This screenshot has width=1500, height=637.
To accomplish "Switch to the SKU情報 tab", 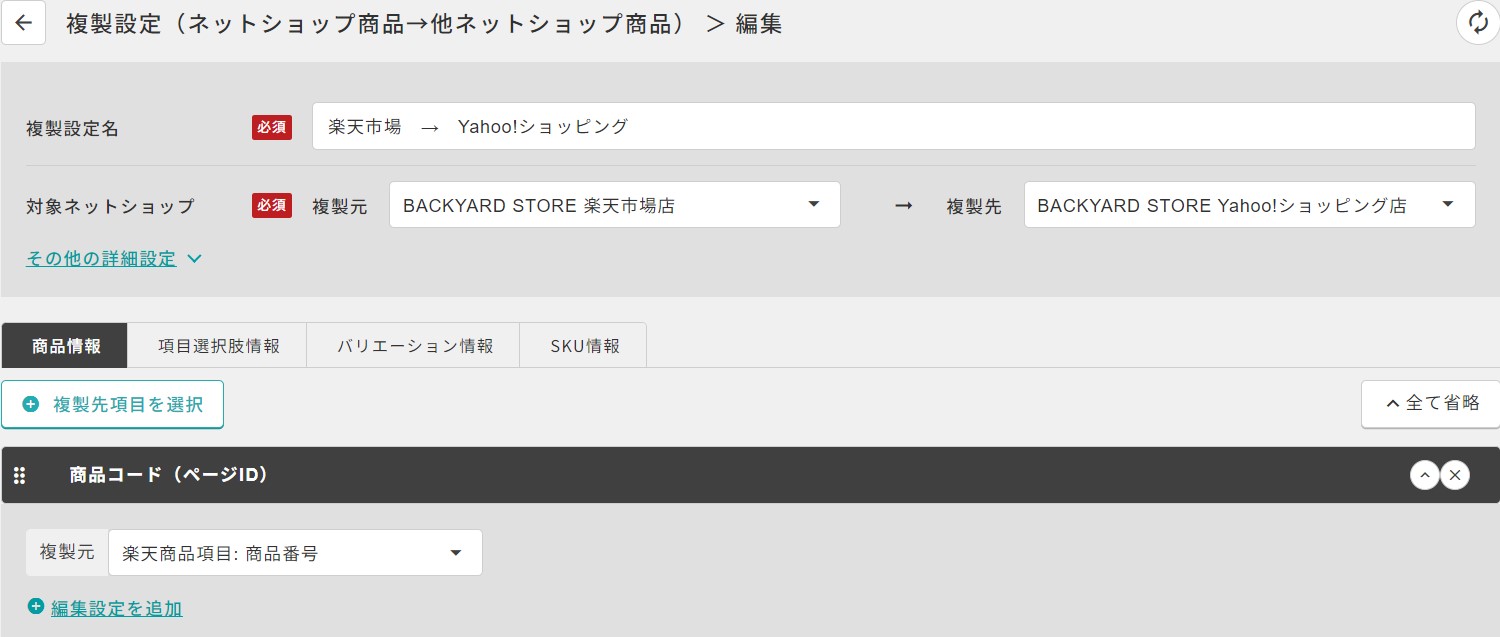I will (x=585, y=346).
